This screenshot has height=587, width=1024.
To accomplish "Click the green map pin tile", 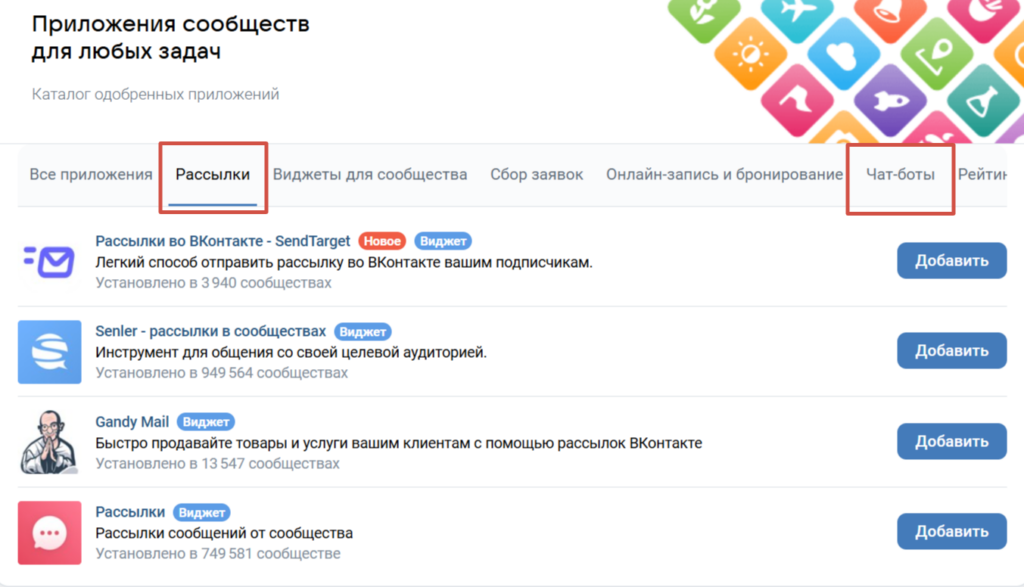I will (936, 54).
